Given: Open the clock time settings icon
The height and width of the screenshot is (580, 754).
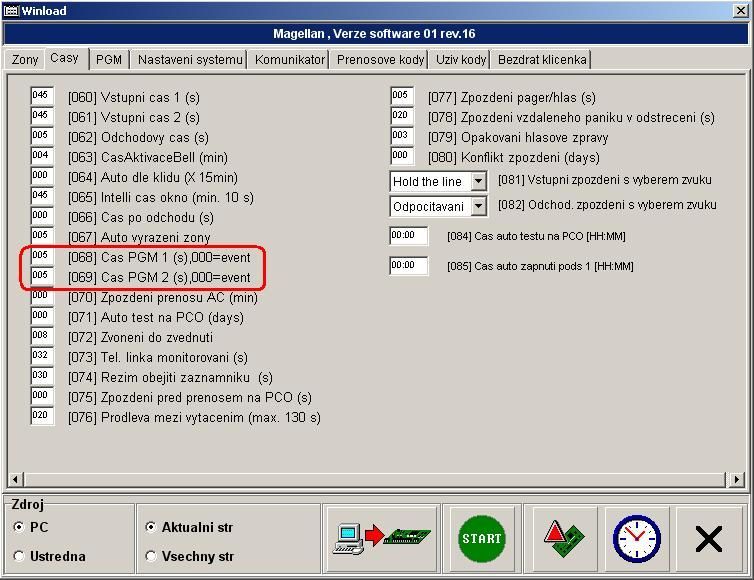Looking at the screenshot, I should click(x=636, y=539).
